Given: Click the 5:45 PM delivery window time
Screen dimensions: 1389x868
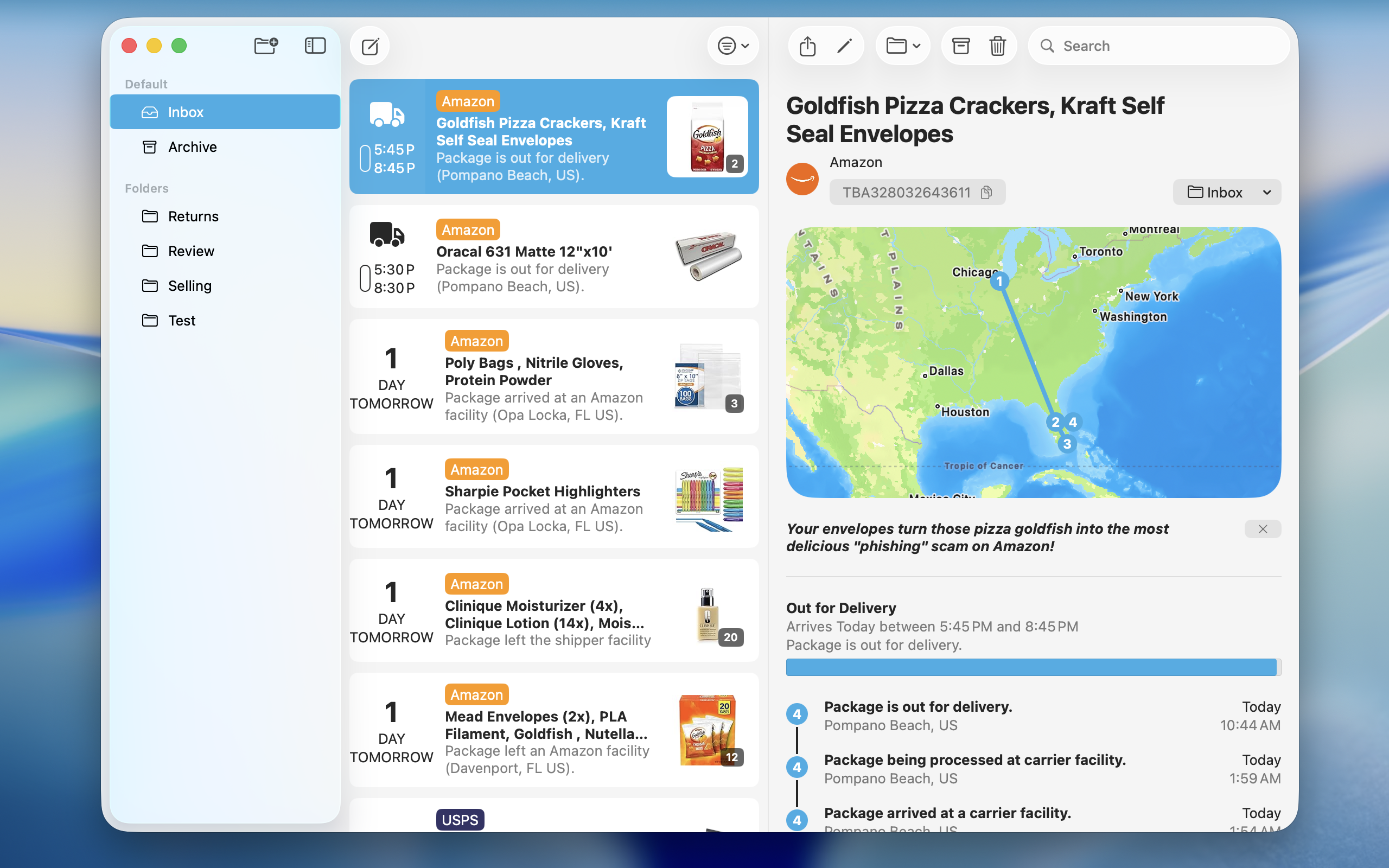Looking at the screenshot, I should [394, 150].
